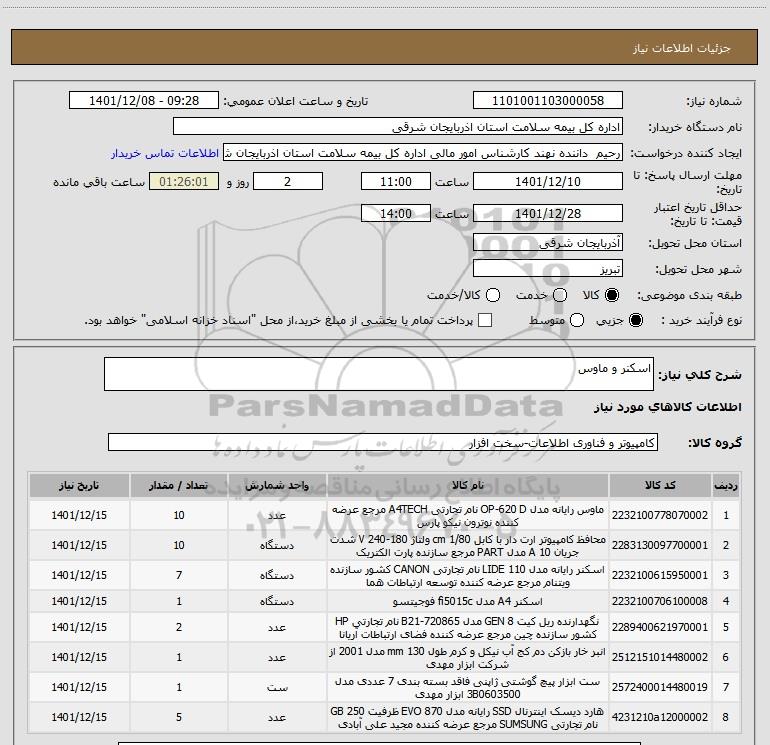Select the جزیی purchase type radio
The width and height of the screenshot is (770, 745).
tap(636, 320)
